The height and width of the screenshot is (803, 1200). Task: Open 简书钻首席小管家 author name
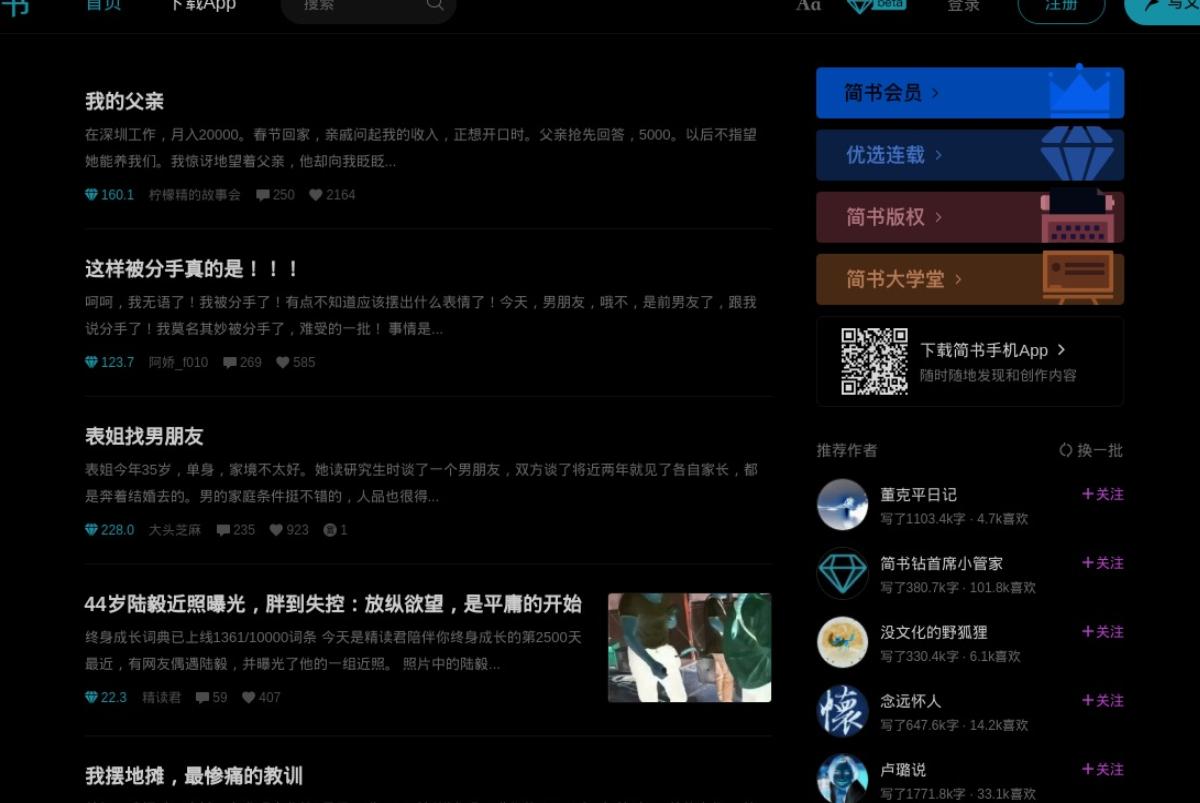941,563
